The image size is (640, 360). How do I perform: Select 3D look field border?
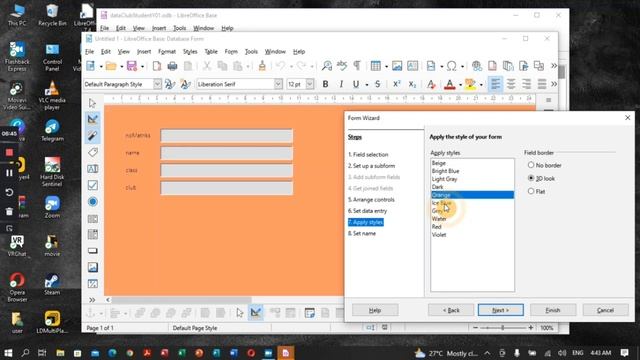coord(541,178)
